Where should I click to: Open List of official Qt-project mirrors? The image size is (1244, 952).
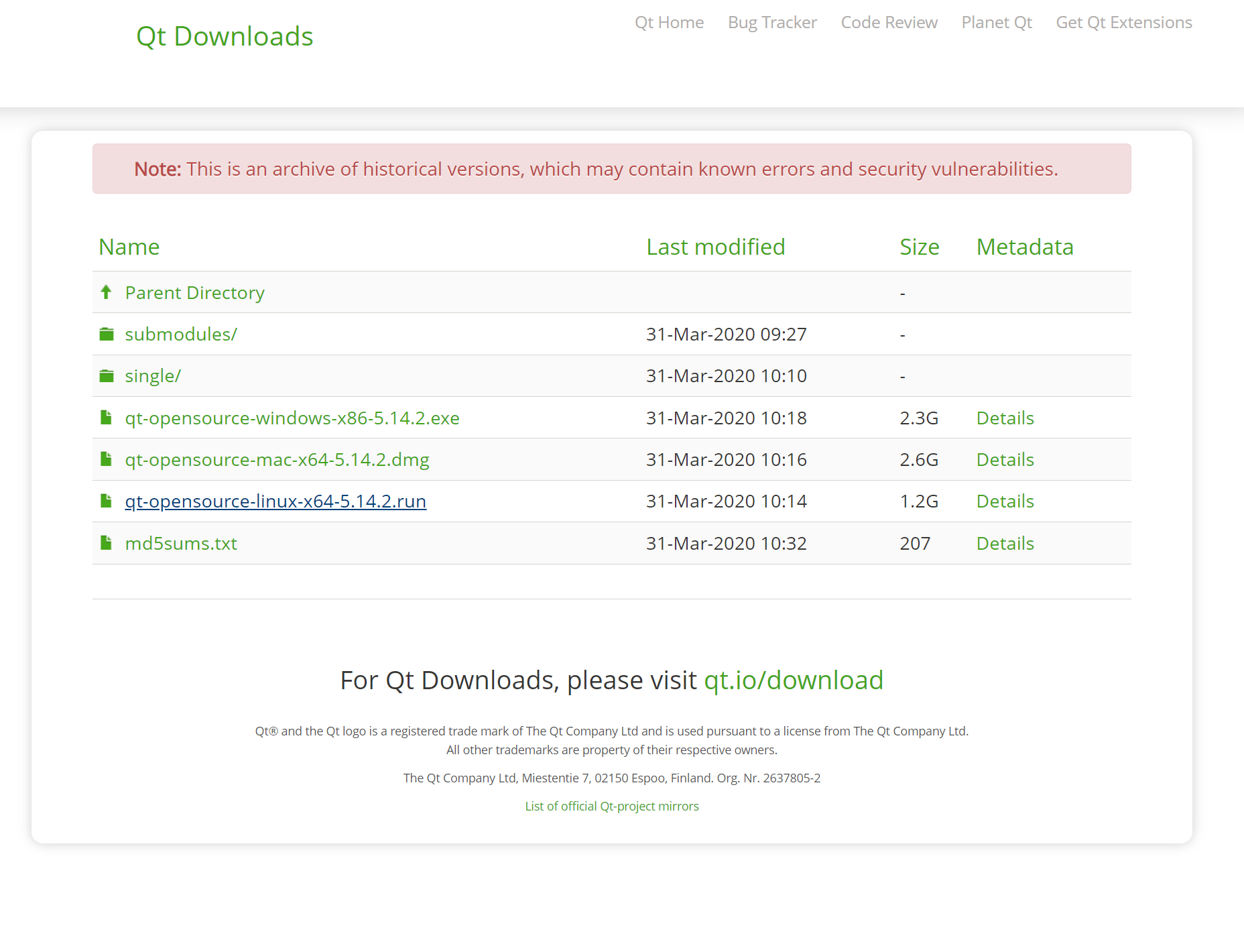612,807
